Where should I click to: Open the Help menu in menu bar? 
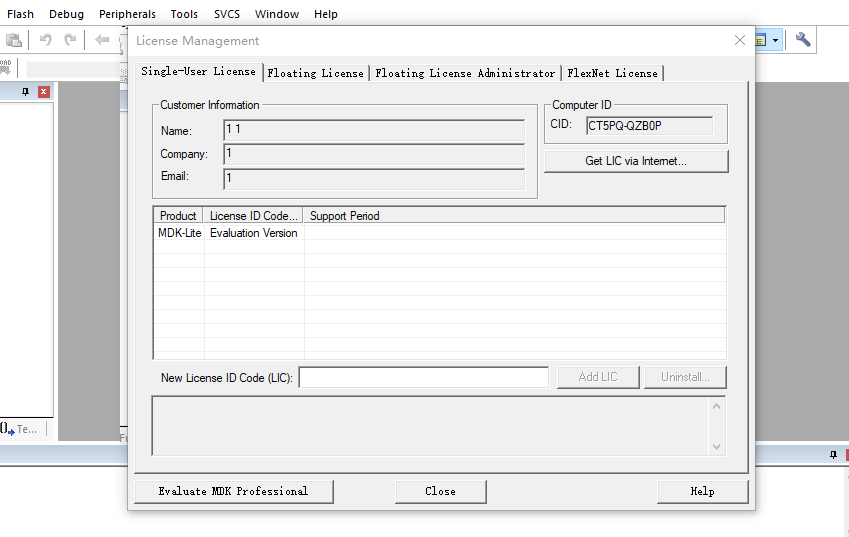(x=325, y=14)
